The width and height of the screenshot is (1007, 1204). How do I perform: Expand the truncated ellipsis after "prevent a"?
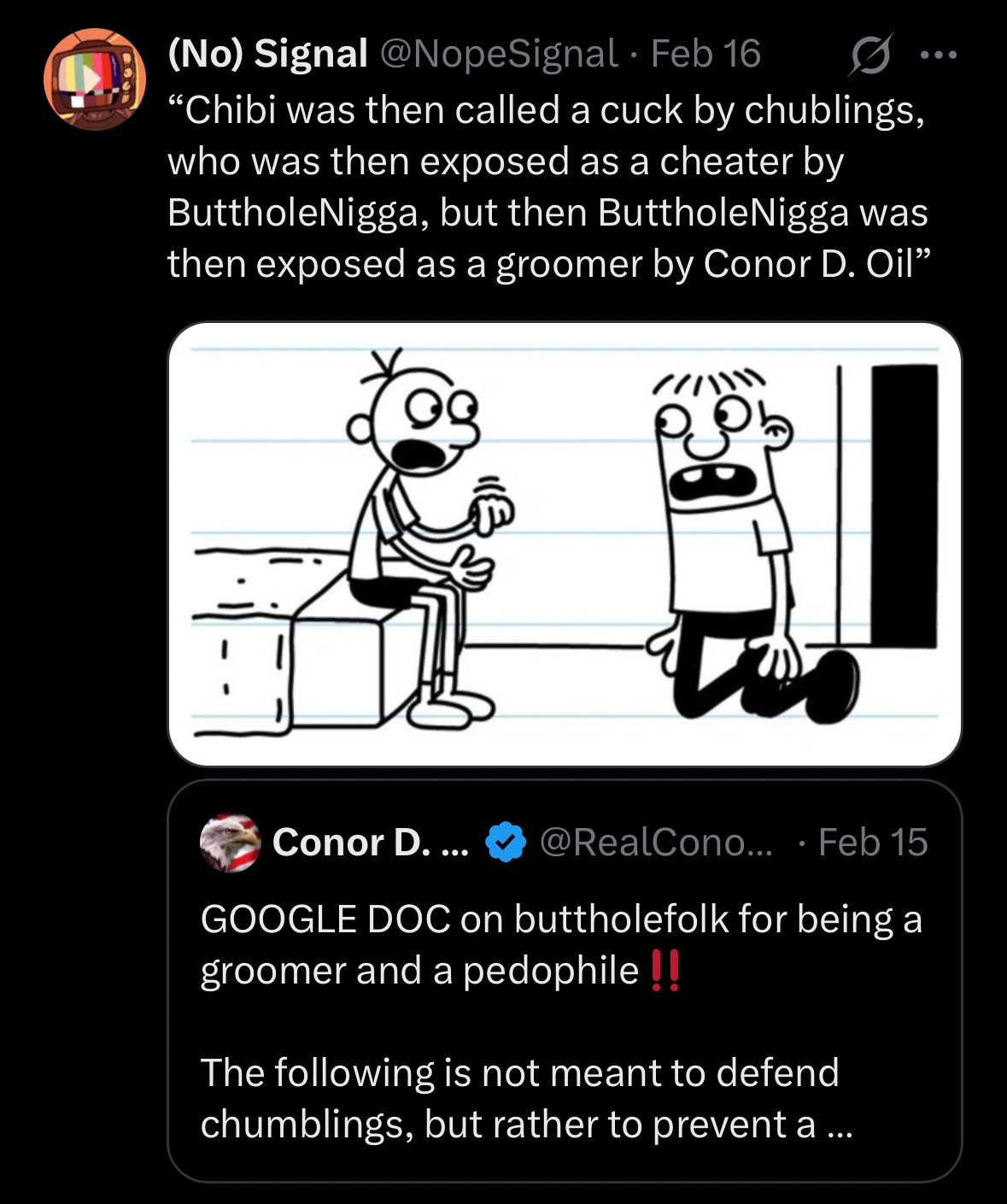(840, 1125)
